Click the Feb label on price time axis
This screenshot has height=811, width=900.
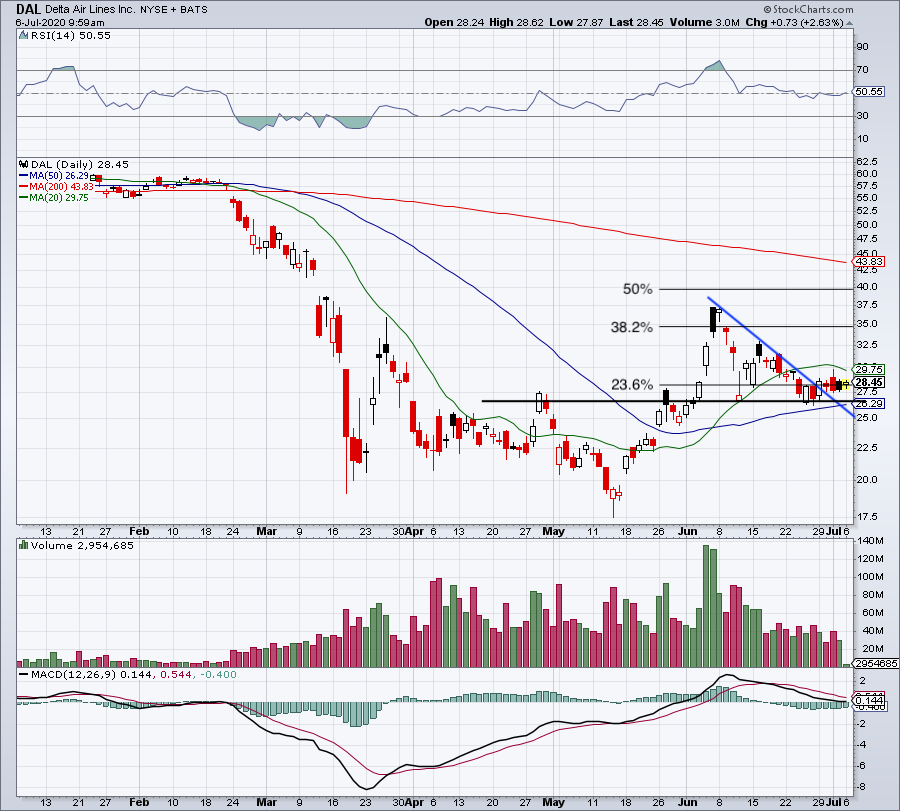[139, 531]
